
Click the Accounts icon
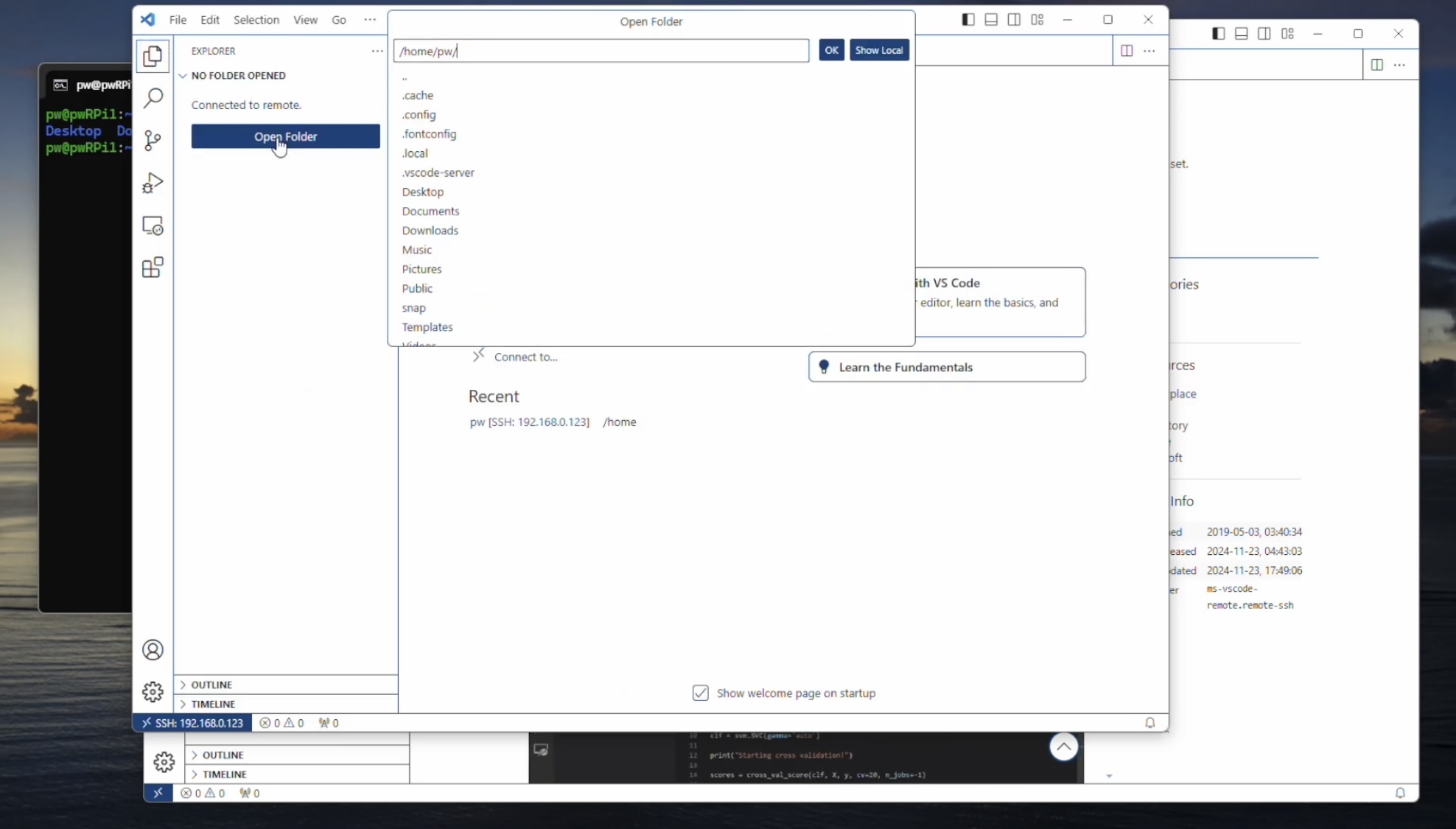click(x=153, y=650)
